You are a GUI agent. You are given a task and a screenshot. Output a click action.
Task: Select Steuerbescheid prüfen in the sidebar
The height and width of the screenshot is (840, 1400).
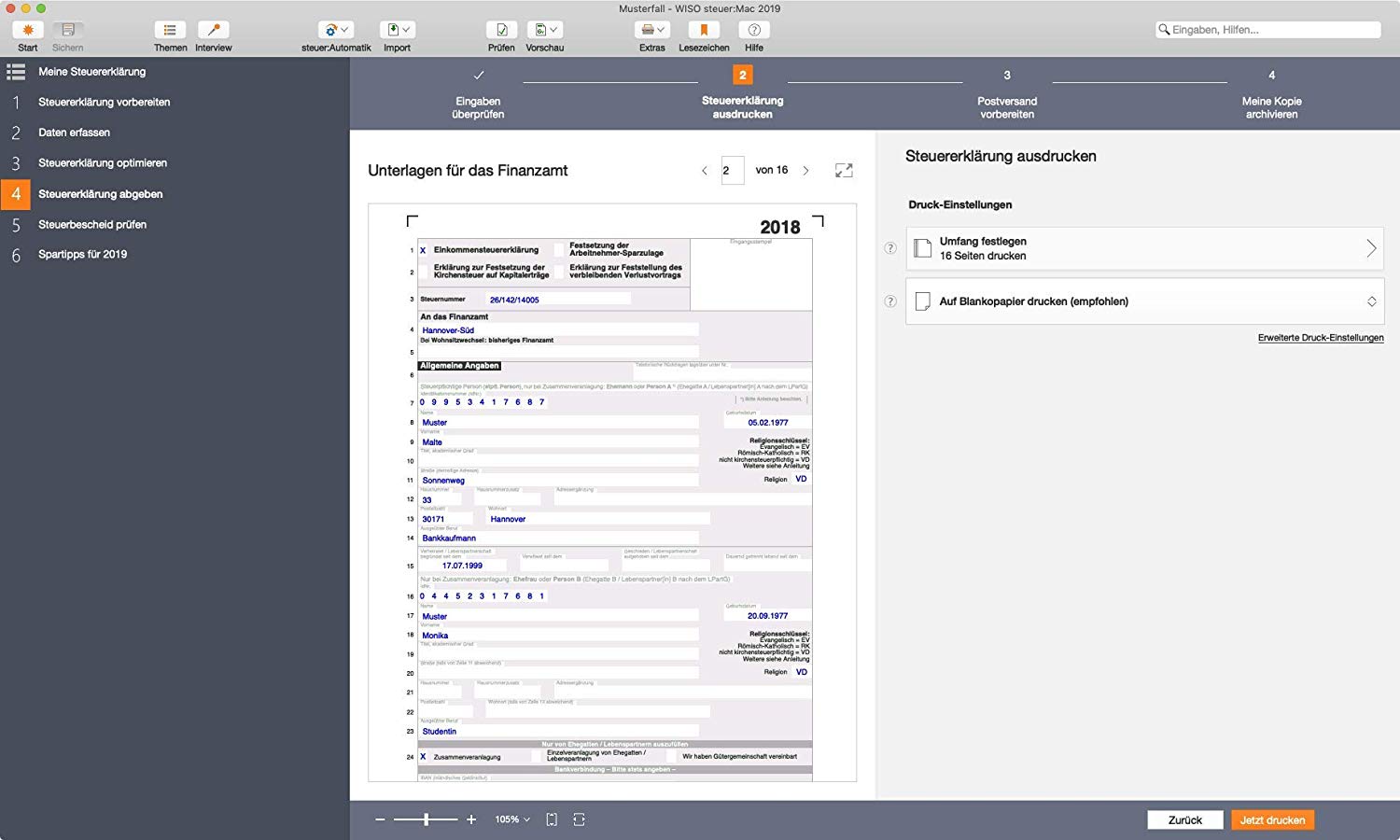92,225
